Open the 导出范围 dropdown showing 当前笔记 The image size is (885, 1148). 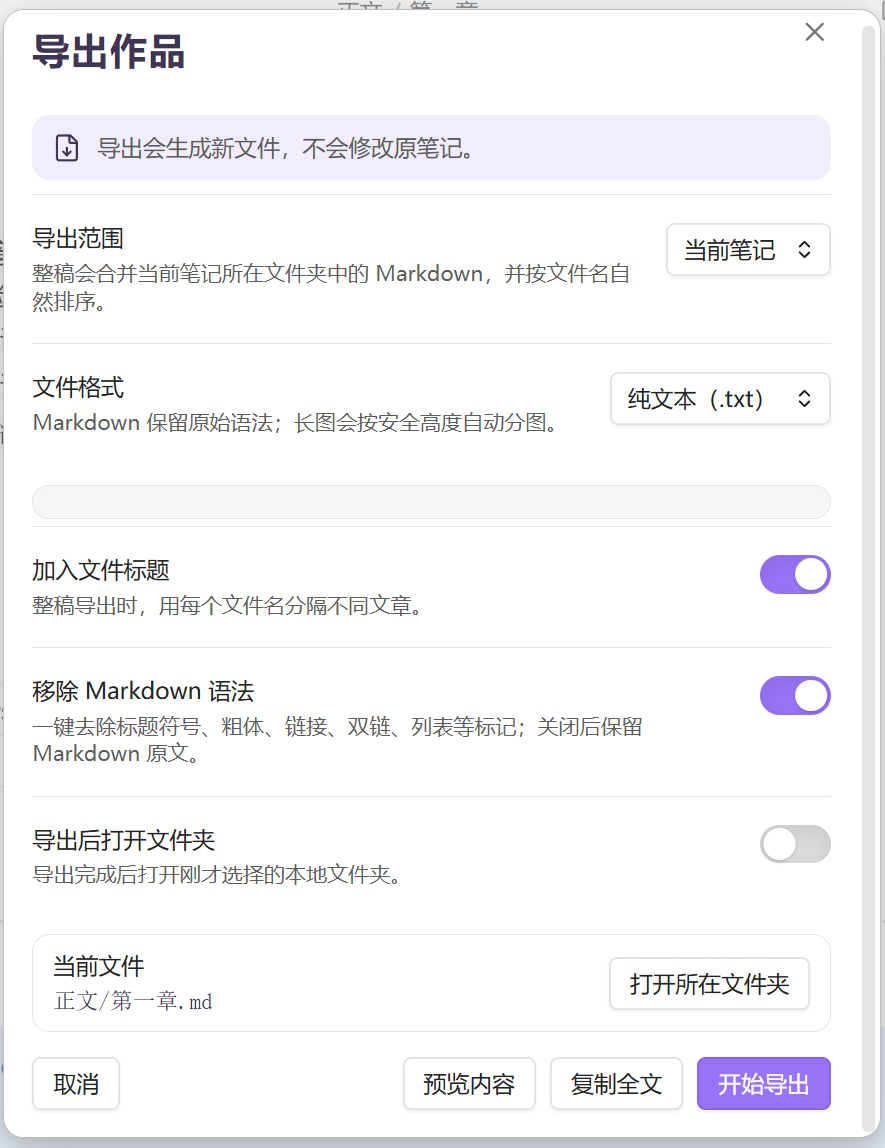[x=747, y=250]
